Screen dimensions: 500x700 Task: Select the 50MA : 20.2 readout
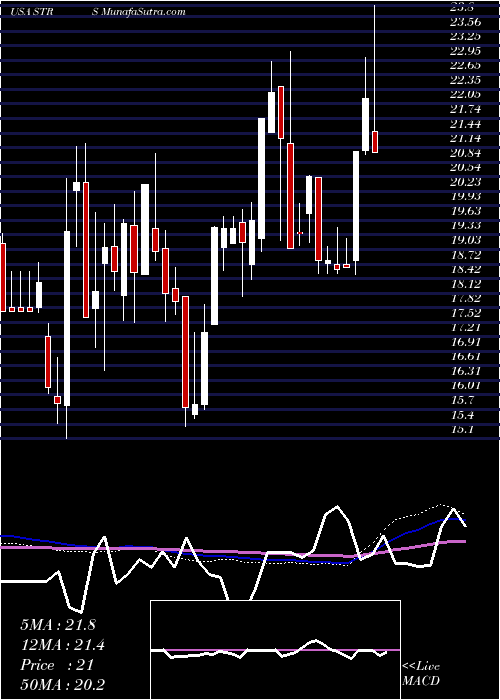(62, 685)
